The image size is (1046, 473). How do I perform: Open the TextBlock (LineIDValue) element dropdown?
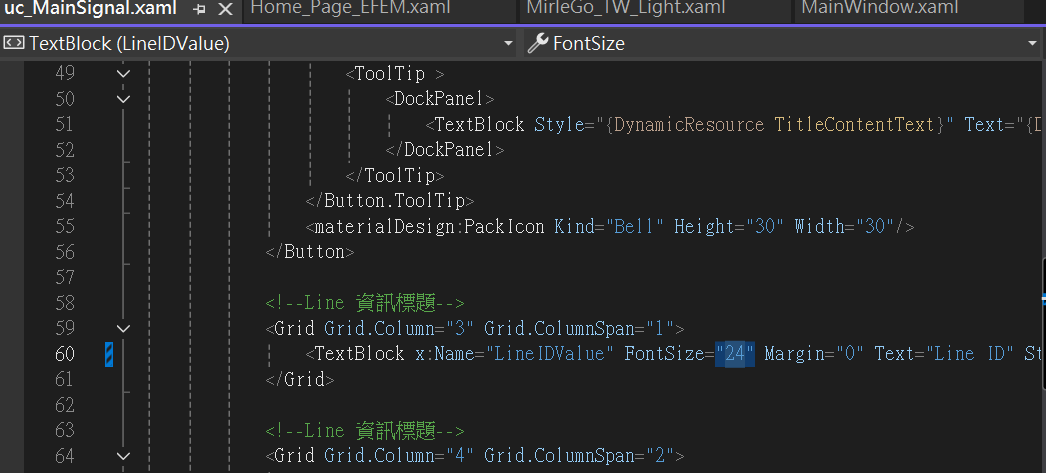(x=508, y=44)
